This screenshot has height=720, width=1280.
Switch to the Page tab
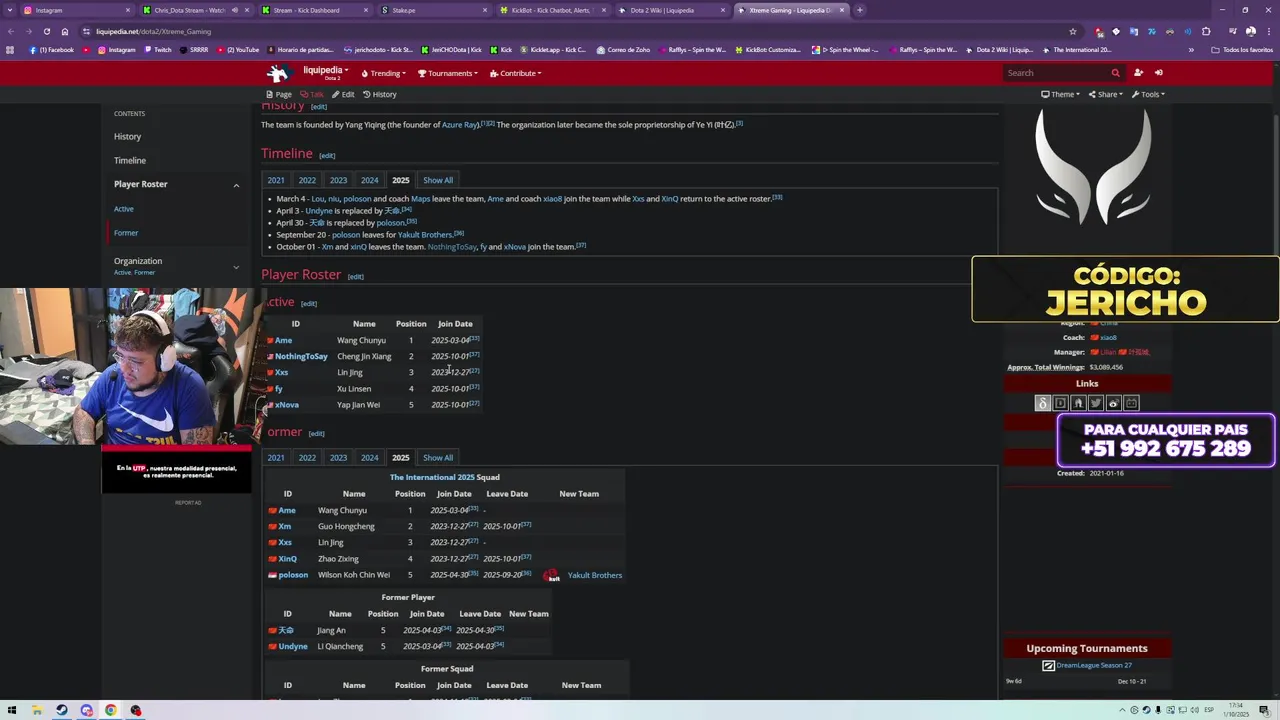(279, 94)
